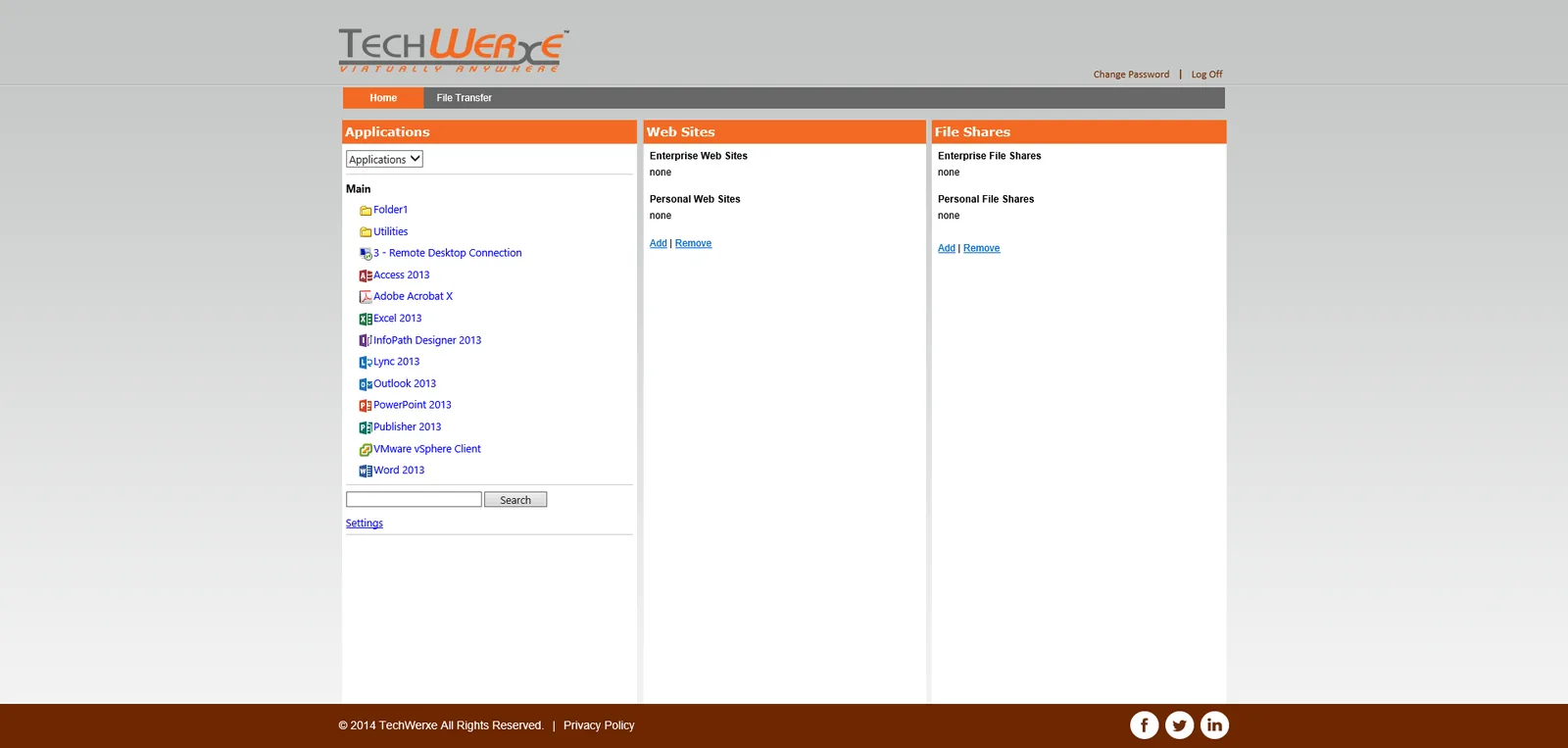1568x748 pixels.
Task: Remove a personal file share
Action: [981, 248]
